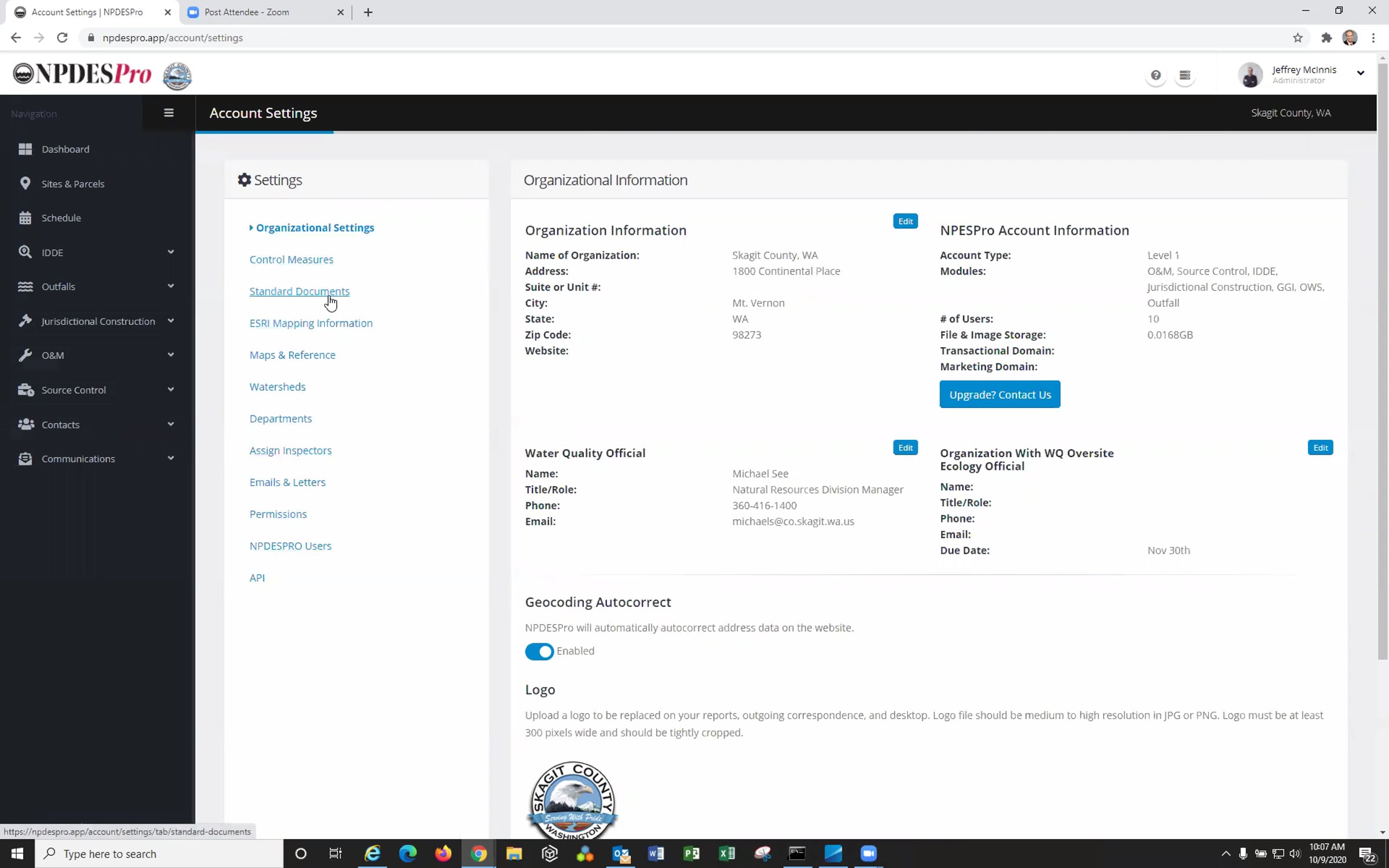Click the help question mark icon
The width and height of the screenshot is (1389, 868).
(x=1155, y=75)
